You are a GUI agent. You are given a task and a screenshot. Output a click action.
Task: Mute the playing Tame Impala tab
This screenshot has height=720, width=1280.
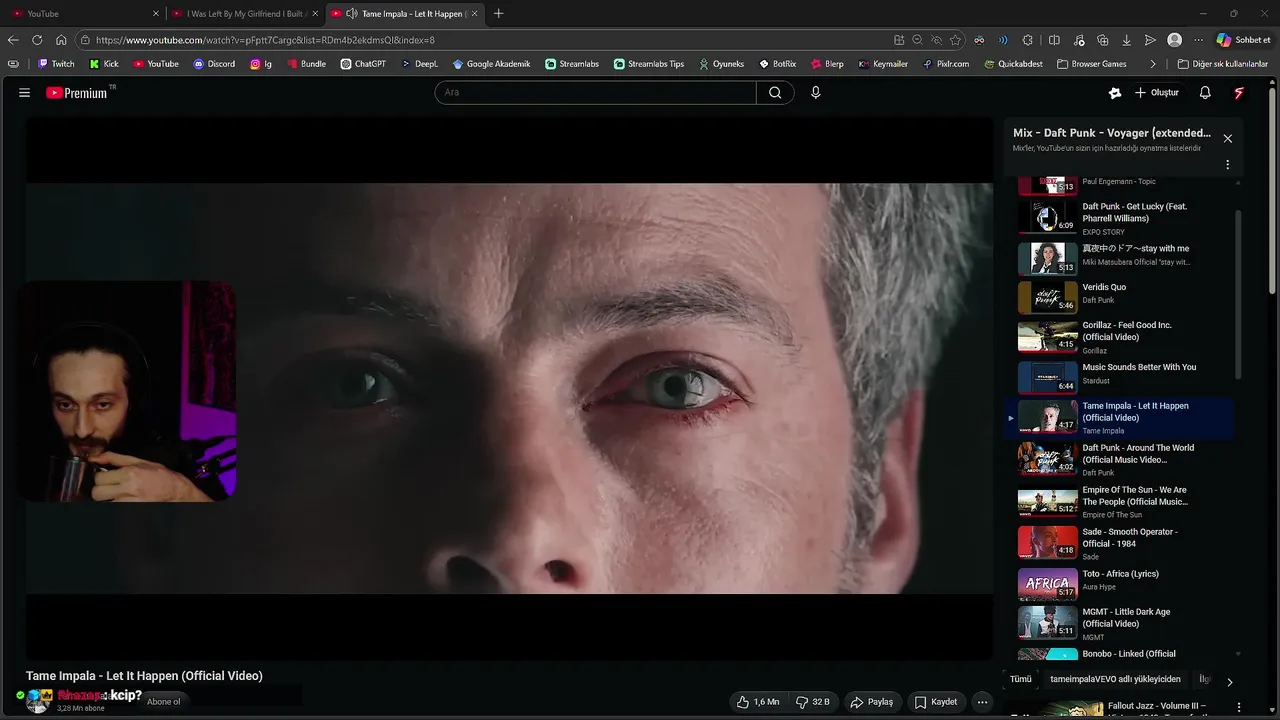[x=352, y=14]
